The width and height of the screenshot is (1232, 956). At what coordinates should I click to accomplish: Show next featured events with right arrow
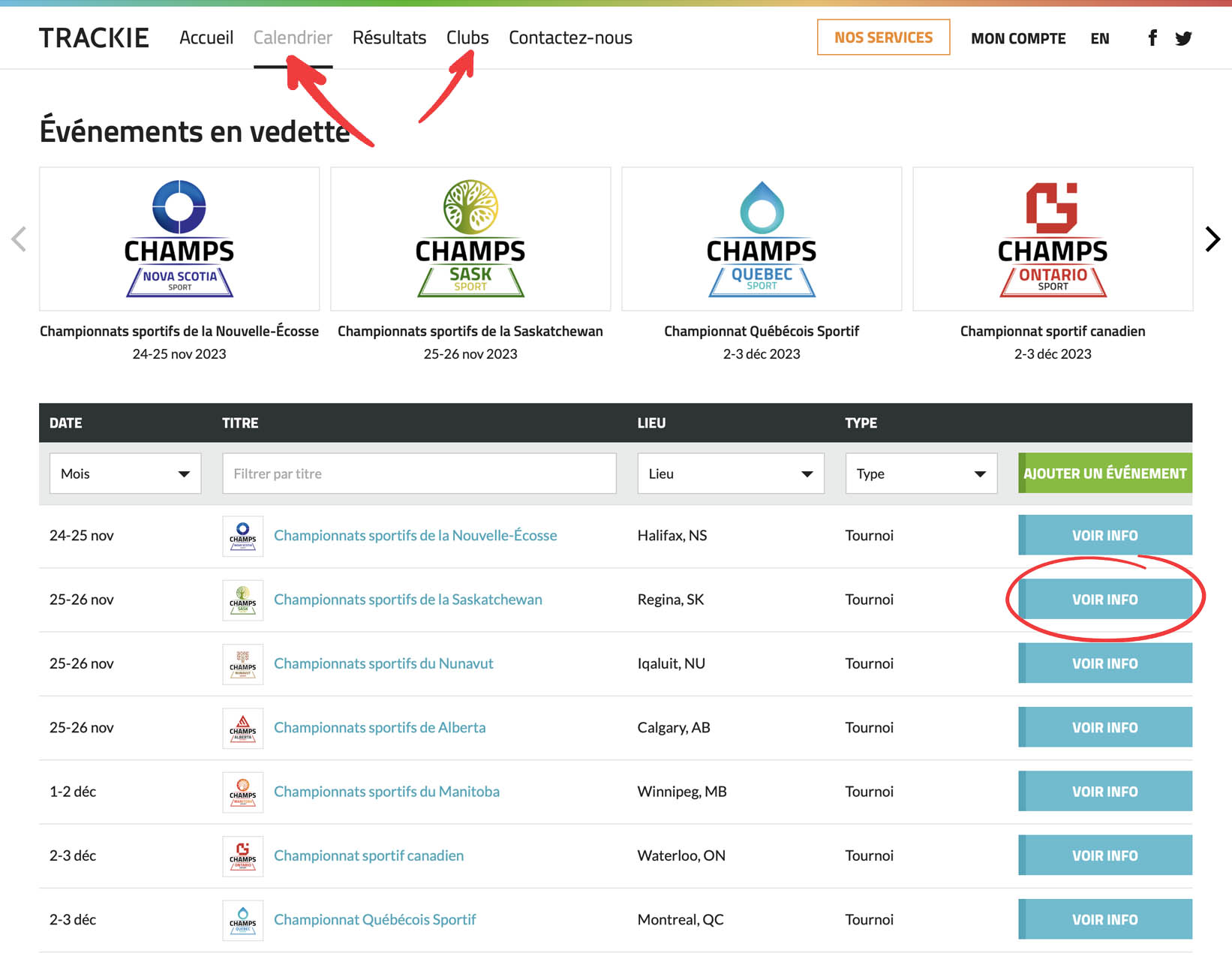[1212, 239]
